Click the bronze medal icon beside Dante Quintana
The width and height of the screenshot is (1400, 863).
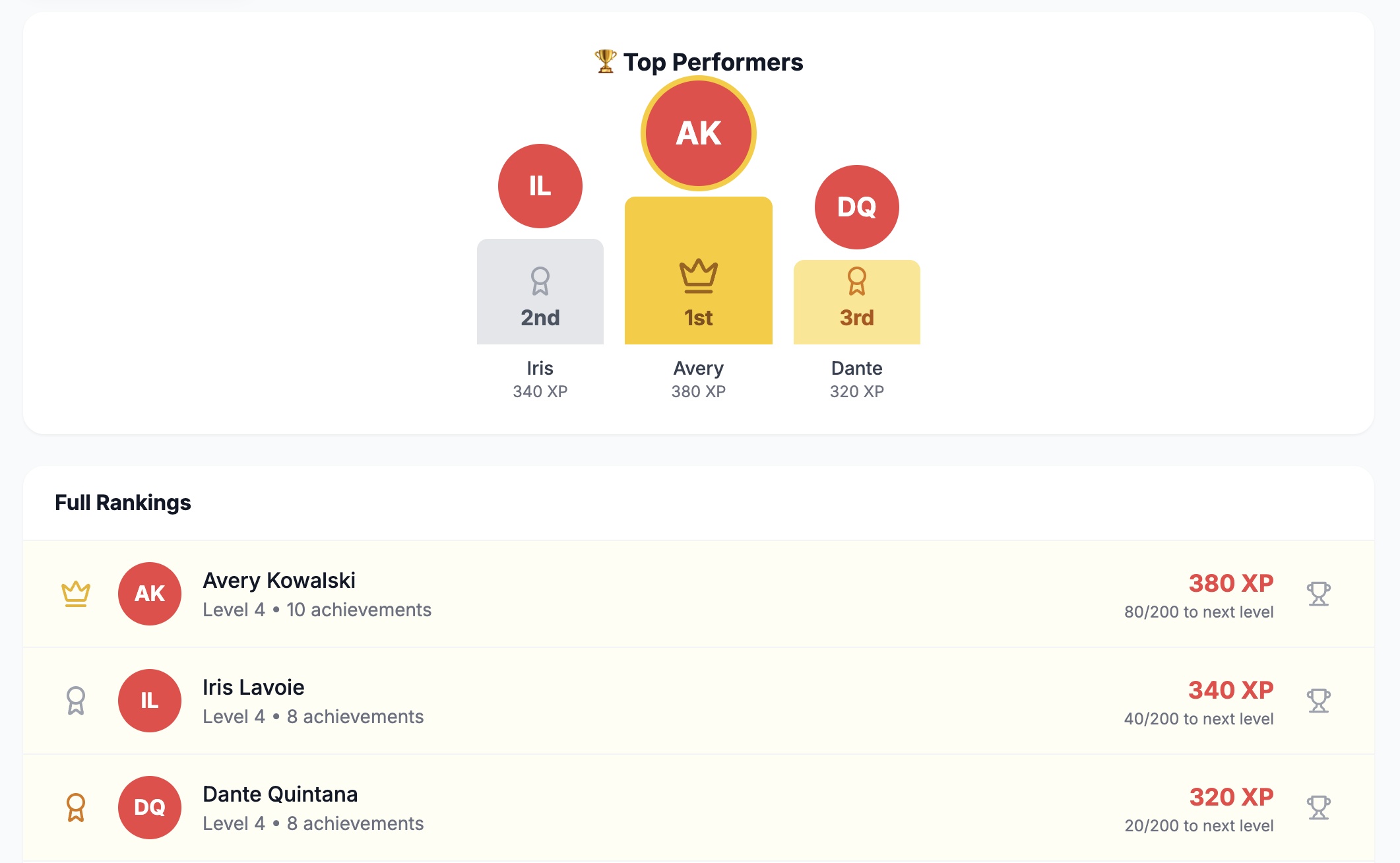[x=76, y=808]
